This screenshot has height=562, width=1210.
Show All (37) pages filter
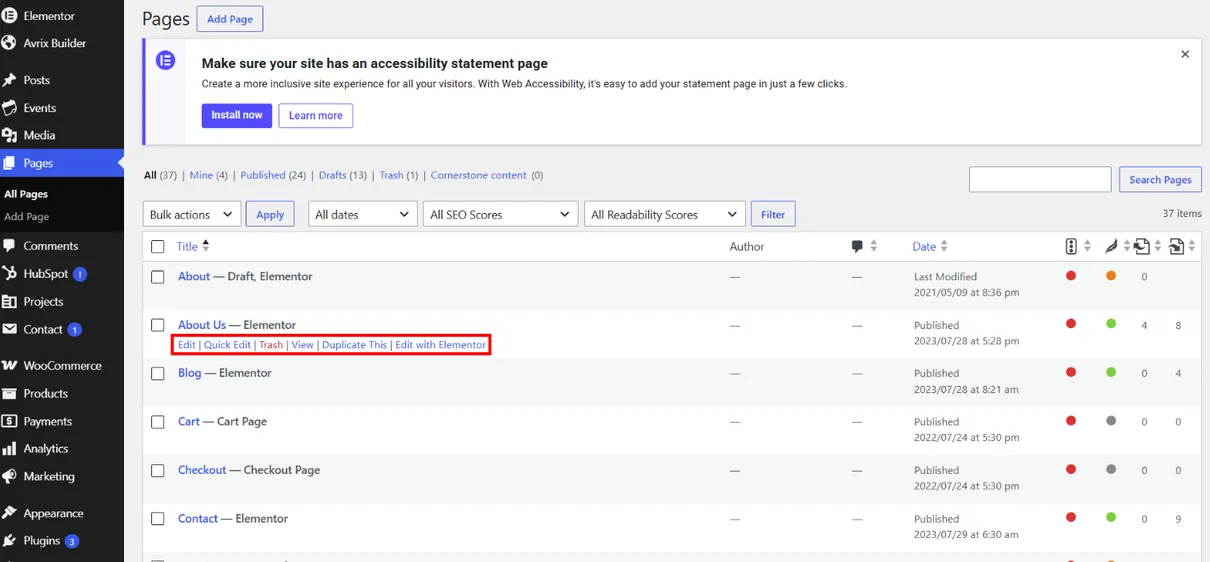160,175
